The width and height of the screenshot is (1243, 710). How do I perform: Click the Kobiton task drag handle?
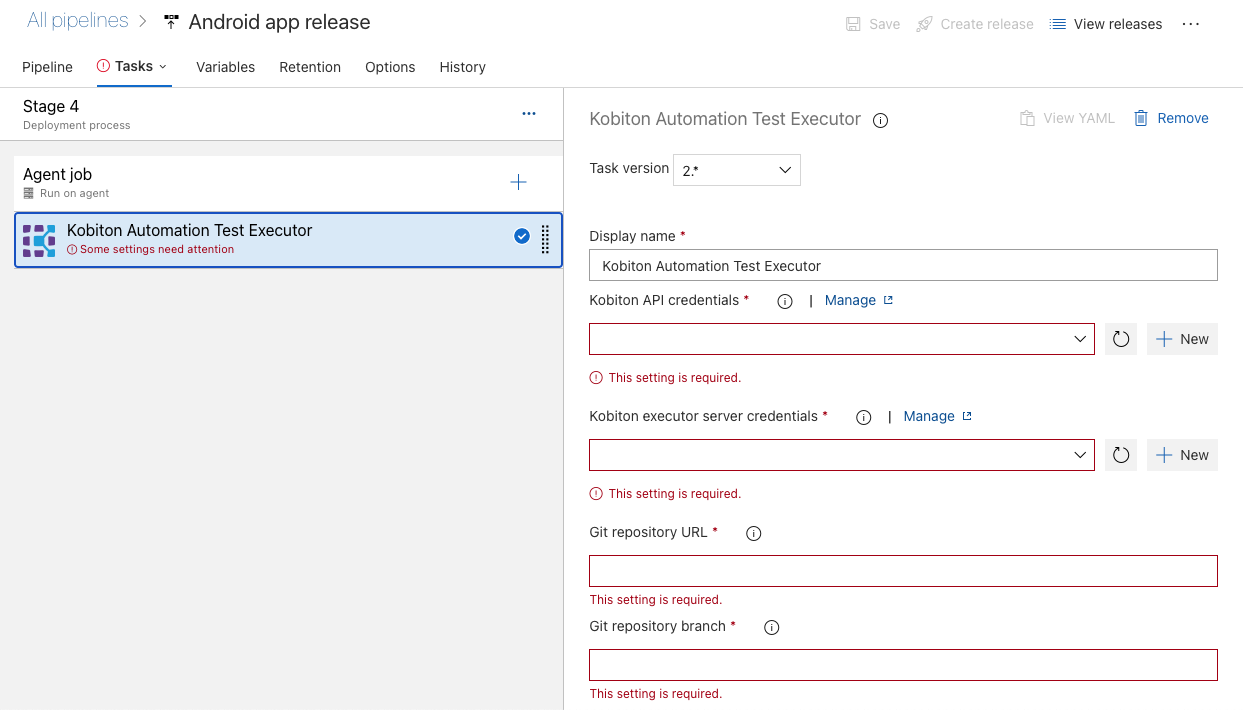(x=545, y=240)
